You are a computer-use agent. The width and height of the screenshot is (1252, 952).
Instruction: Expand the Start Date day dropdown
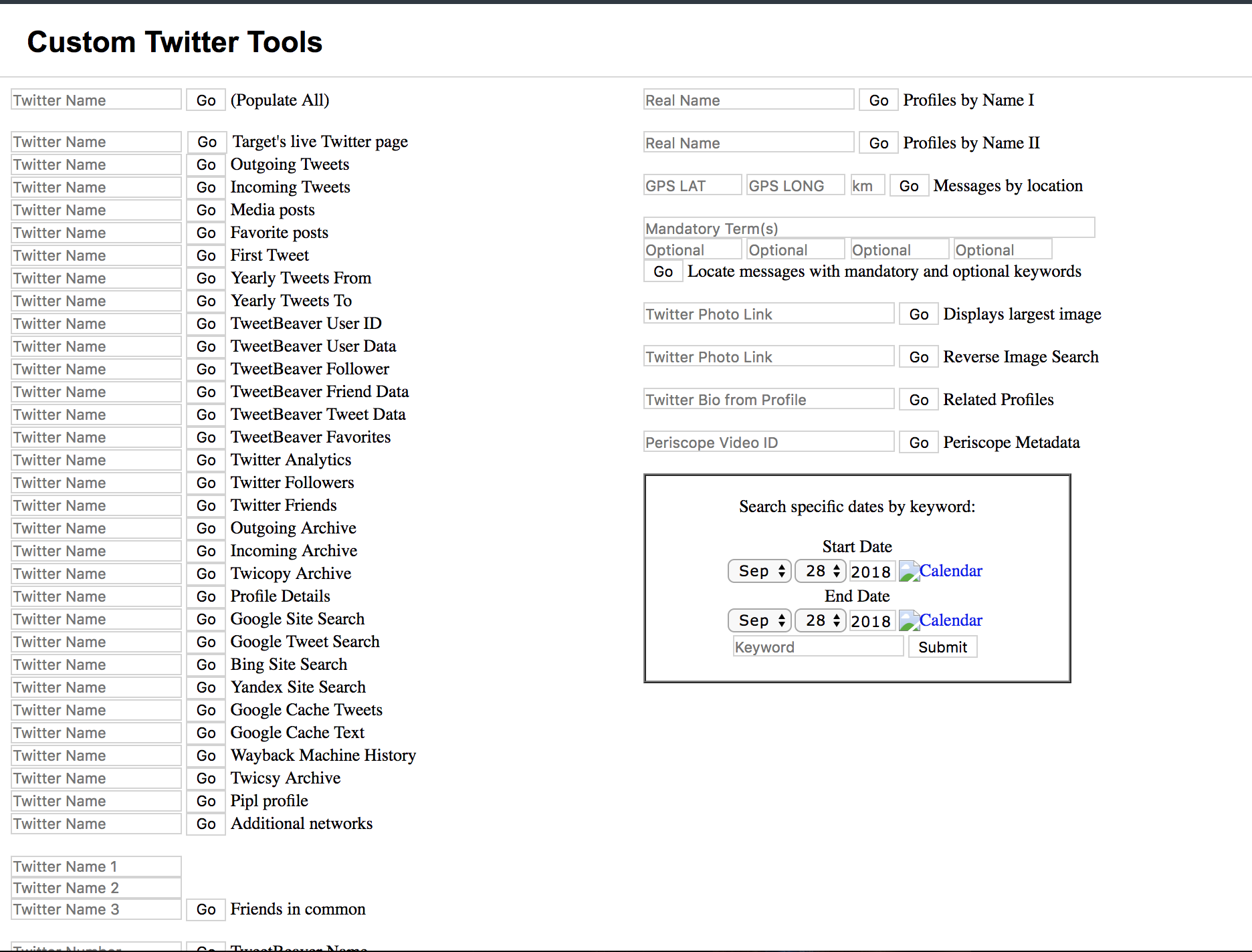coord(821,572)
